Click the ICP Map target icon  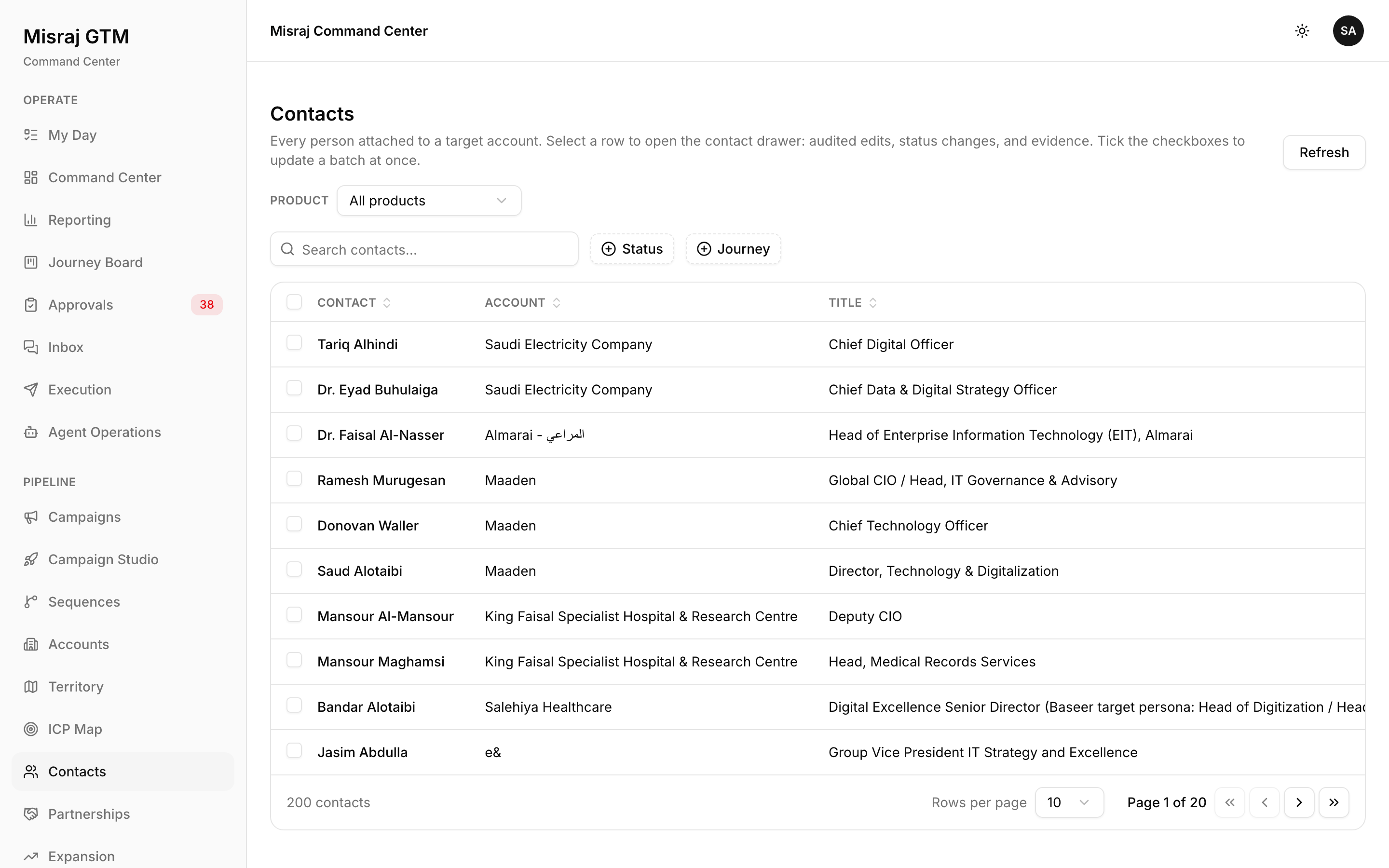coord(31,729)
